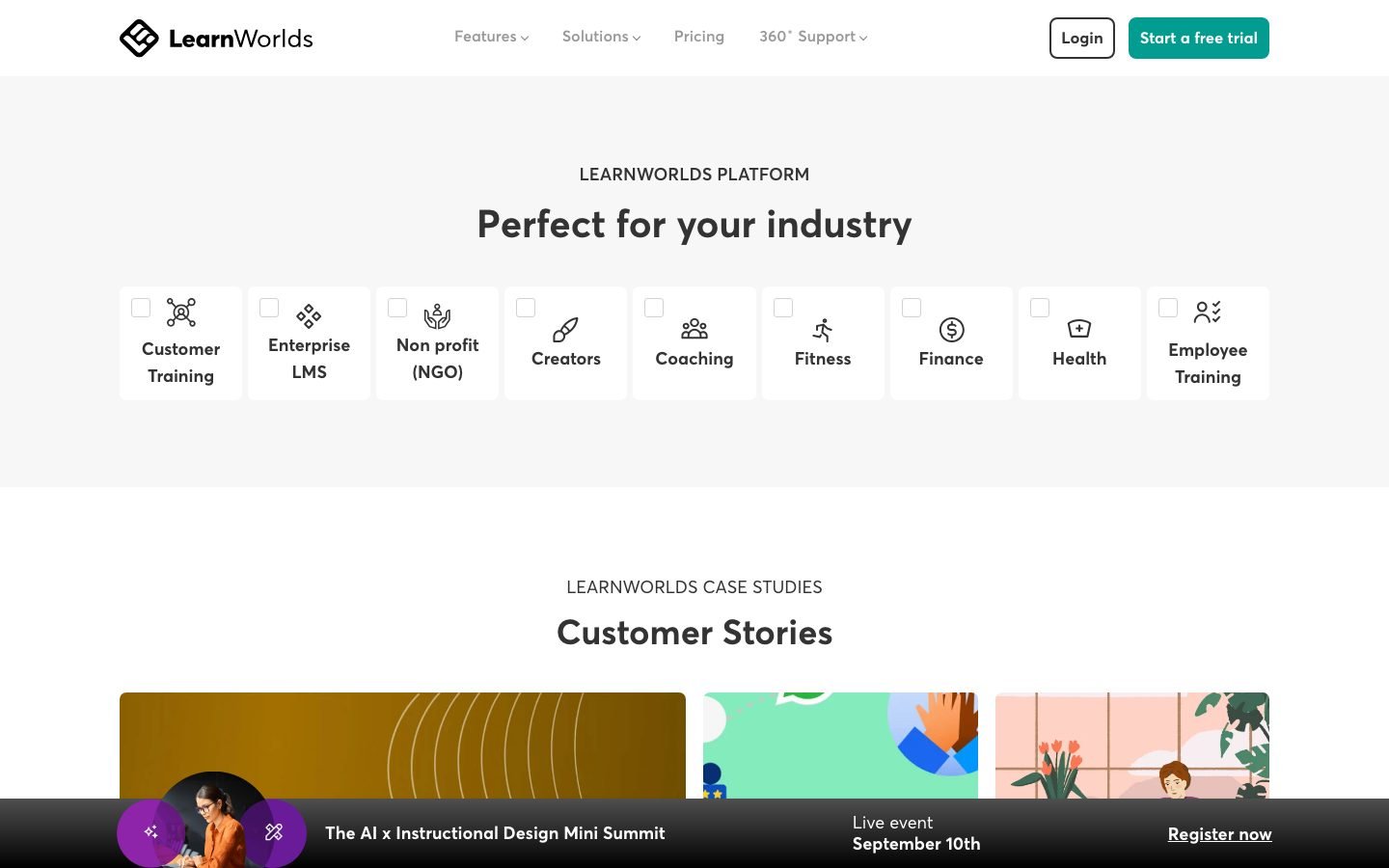1389x868 pixels.
Task: Click the LearnWorlds wordmark text
Action: (x=241, y=39)
